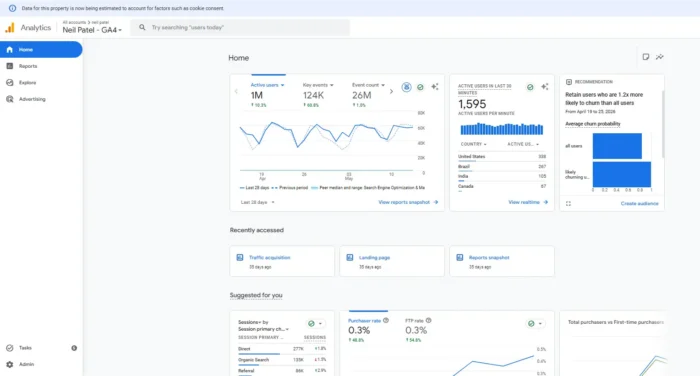700x376 pixels.
Task: Open the check dropdown on Sessions card
Action: 315,323
